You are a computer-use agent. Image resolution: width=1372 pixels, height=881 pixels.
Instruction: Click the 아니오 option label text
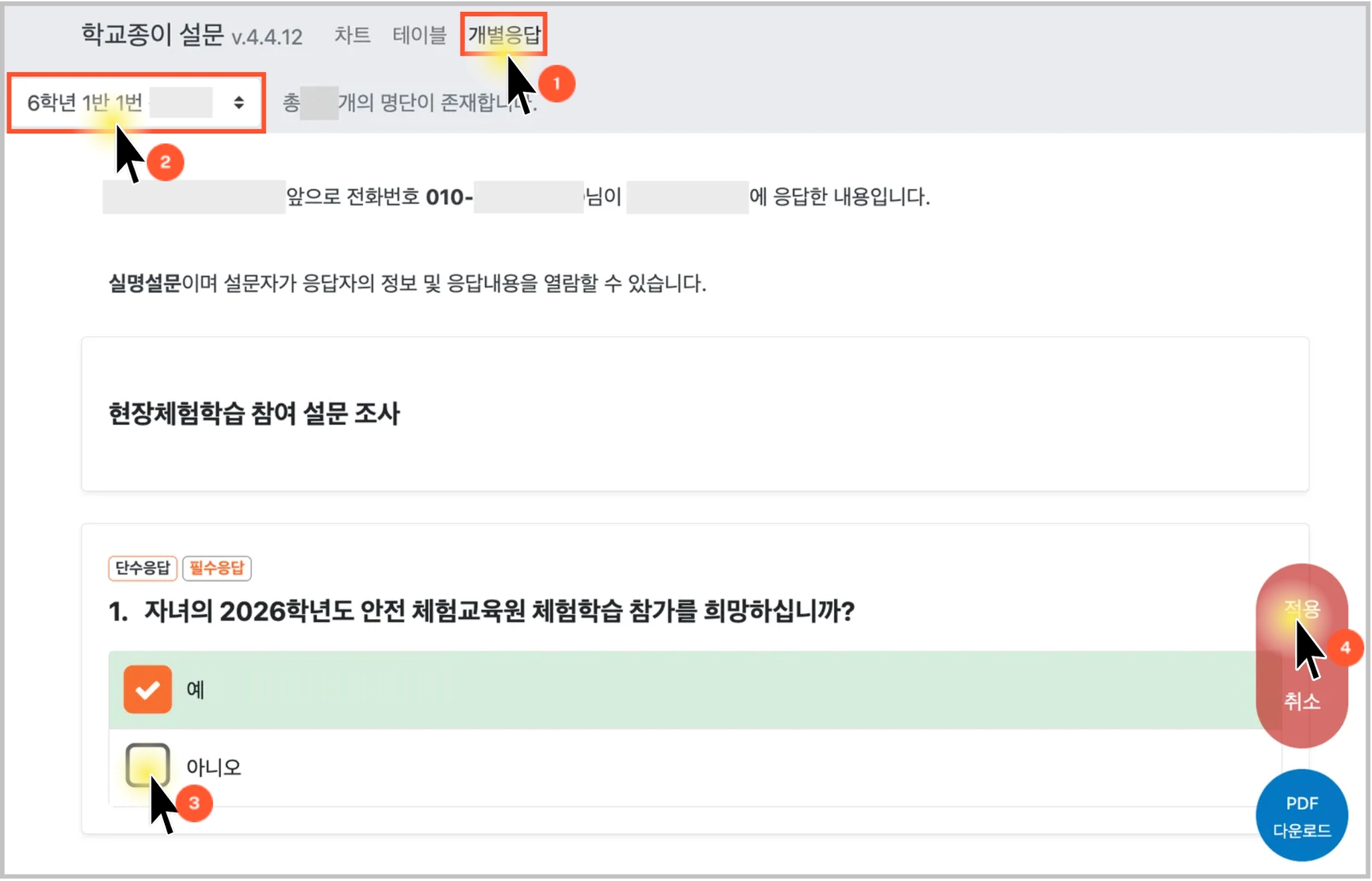pos(213,766)
